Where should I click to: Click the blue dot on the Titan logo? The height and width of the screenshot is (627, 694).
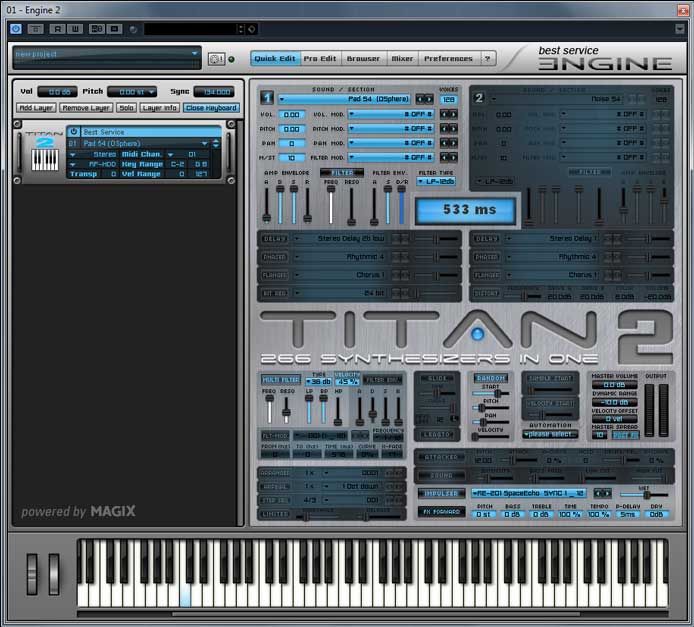(x=477, y=334)
